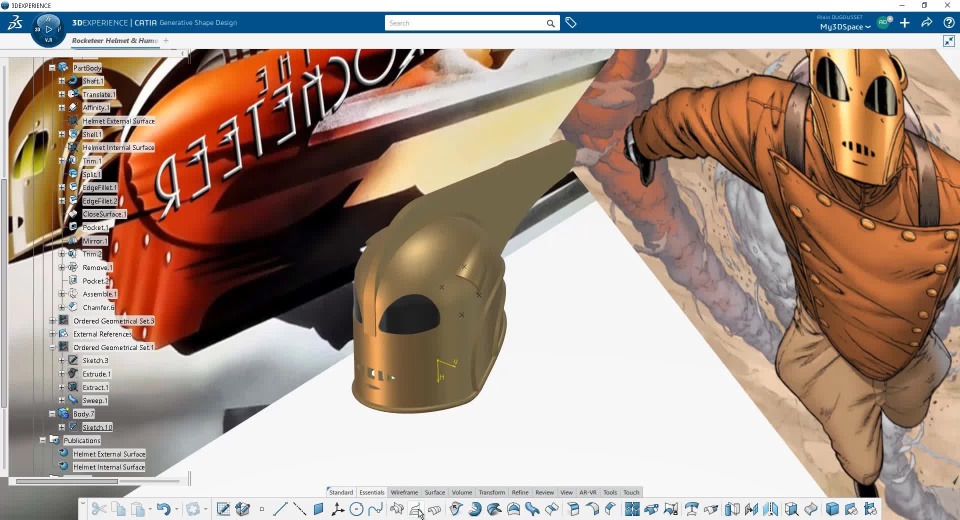Click the 3DS logo icon
Screen dimensions: 960x520
[x=15, y=23]
